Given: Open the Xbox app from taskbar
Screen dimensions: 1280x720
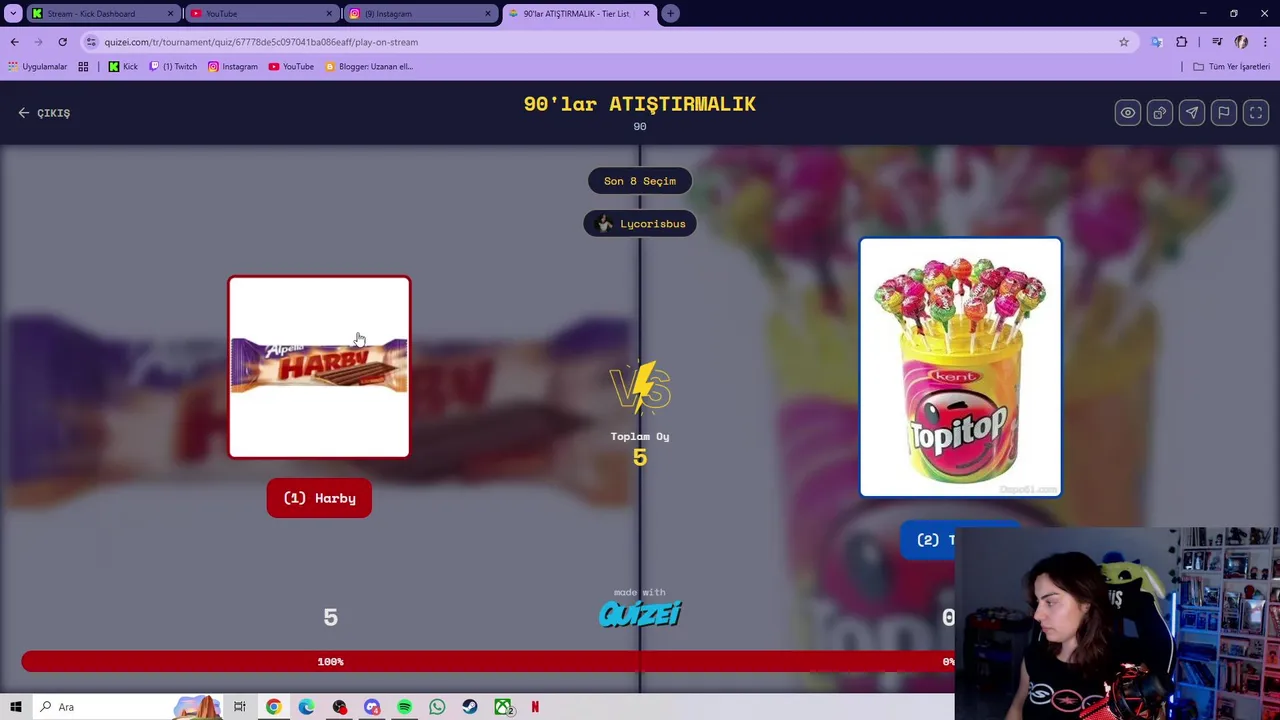Looking at the screenshot, I should (x=503, y=707).
